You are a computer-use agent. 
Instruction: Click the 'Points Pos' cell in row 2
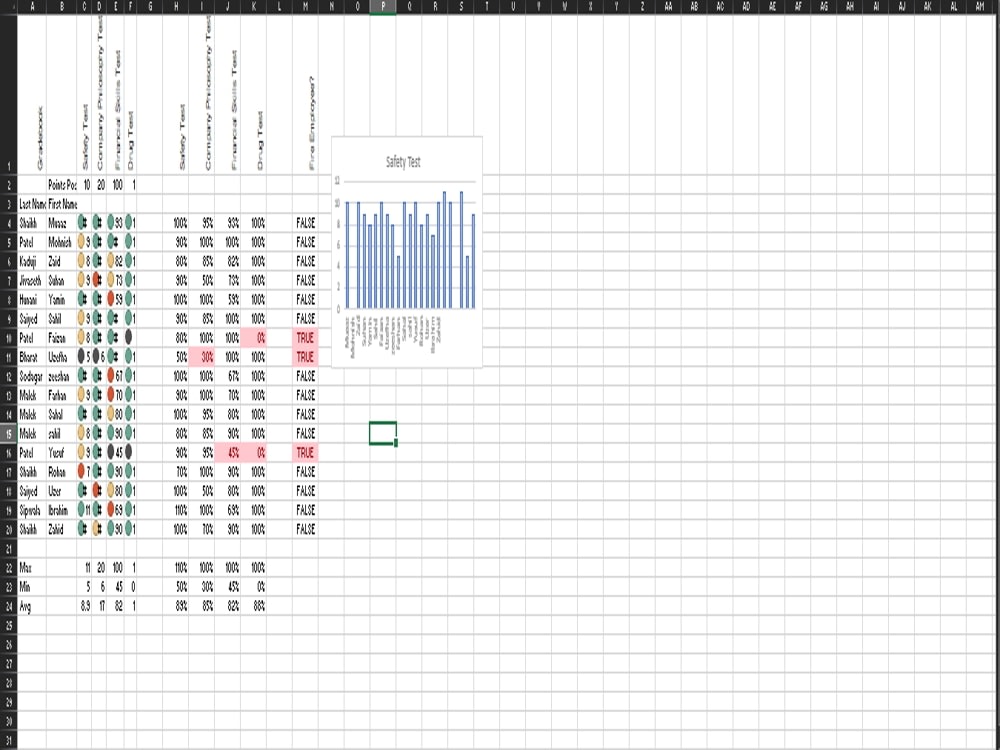point(62,184)
